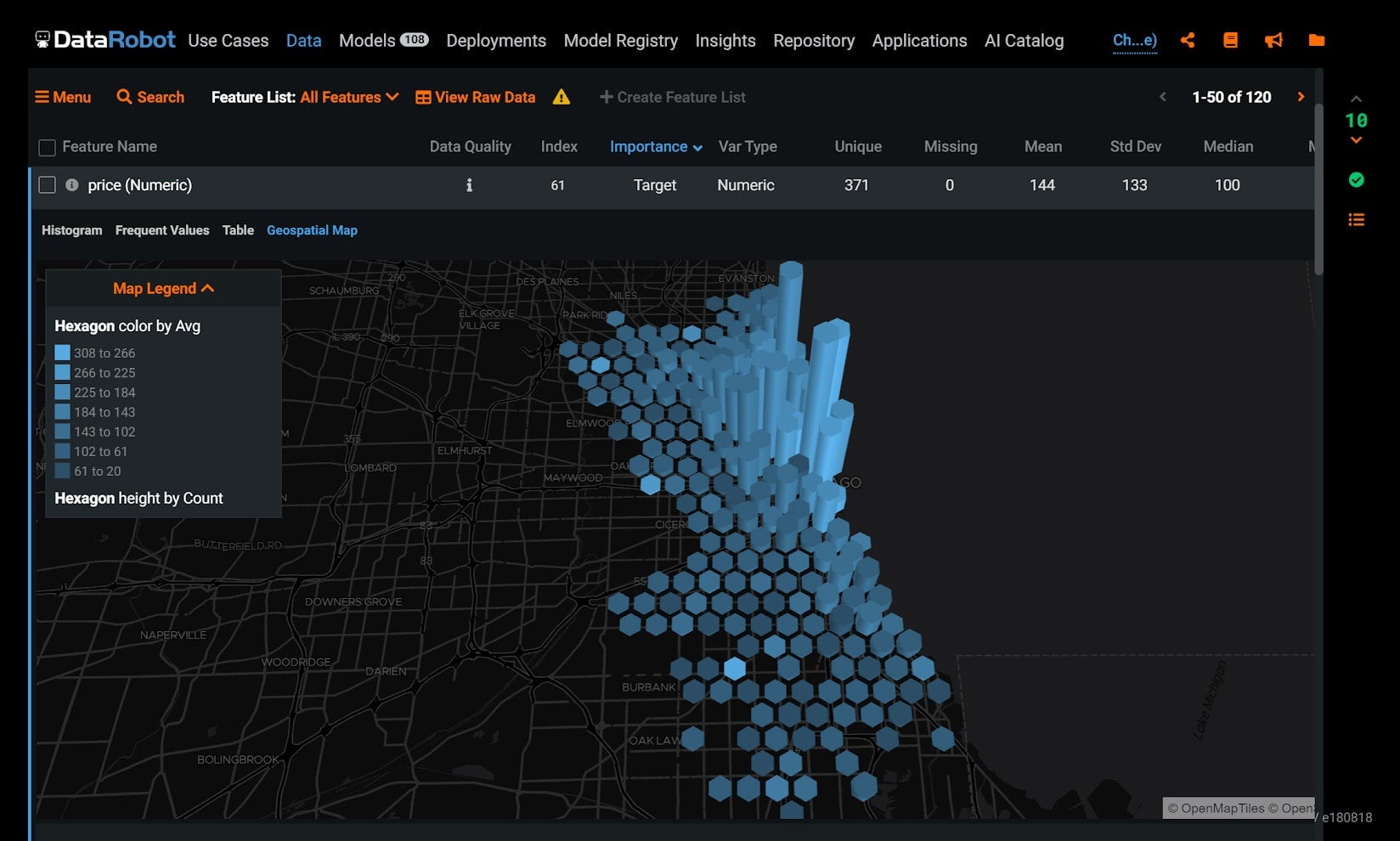
Task: Click the 1-50 of 120 pagination text
Action: click(1232, 97)
